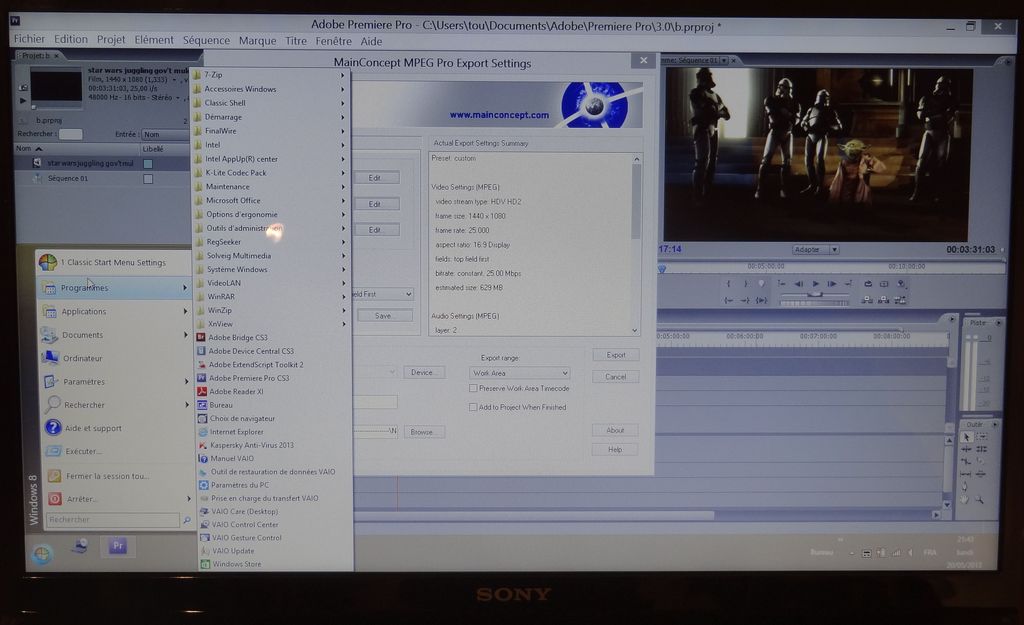The image size is (1024, 625).
Task: Go to previous edit point
Action: pyautogui.click(x=782, y=283)
